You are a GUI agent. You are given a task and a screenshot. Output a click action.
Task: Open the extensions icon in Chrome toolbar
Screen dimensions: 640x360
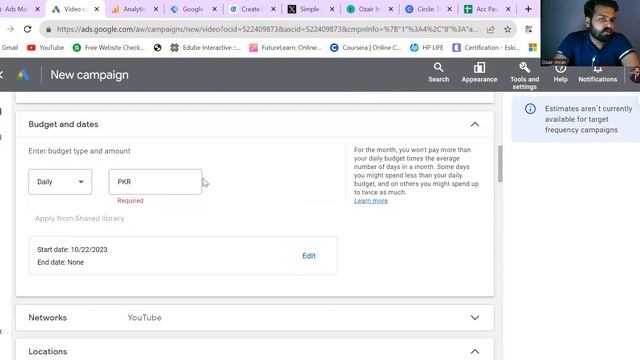(x=529, y=29)
